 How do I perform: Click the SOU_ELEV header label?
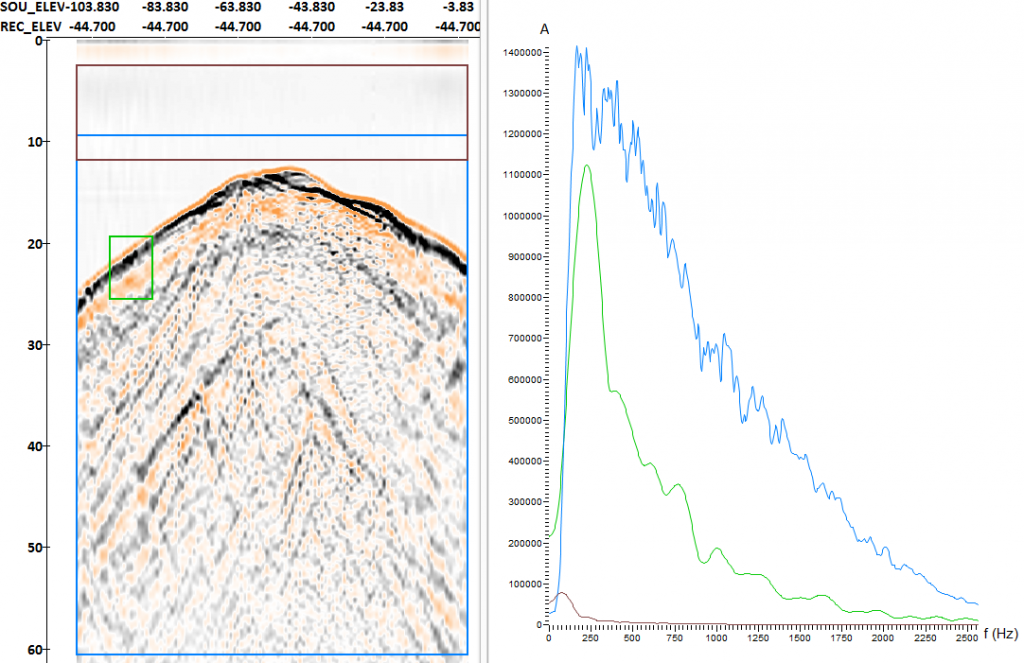(34, 7)
